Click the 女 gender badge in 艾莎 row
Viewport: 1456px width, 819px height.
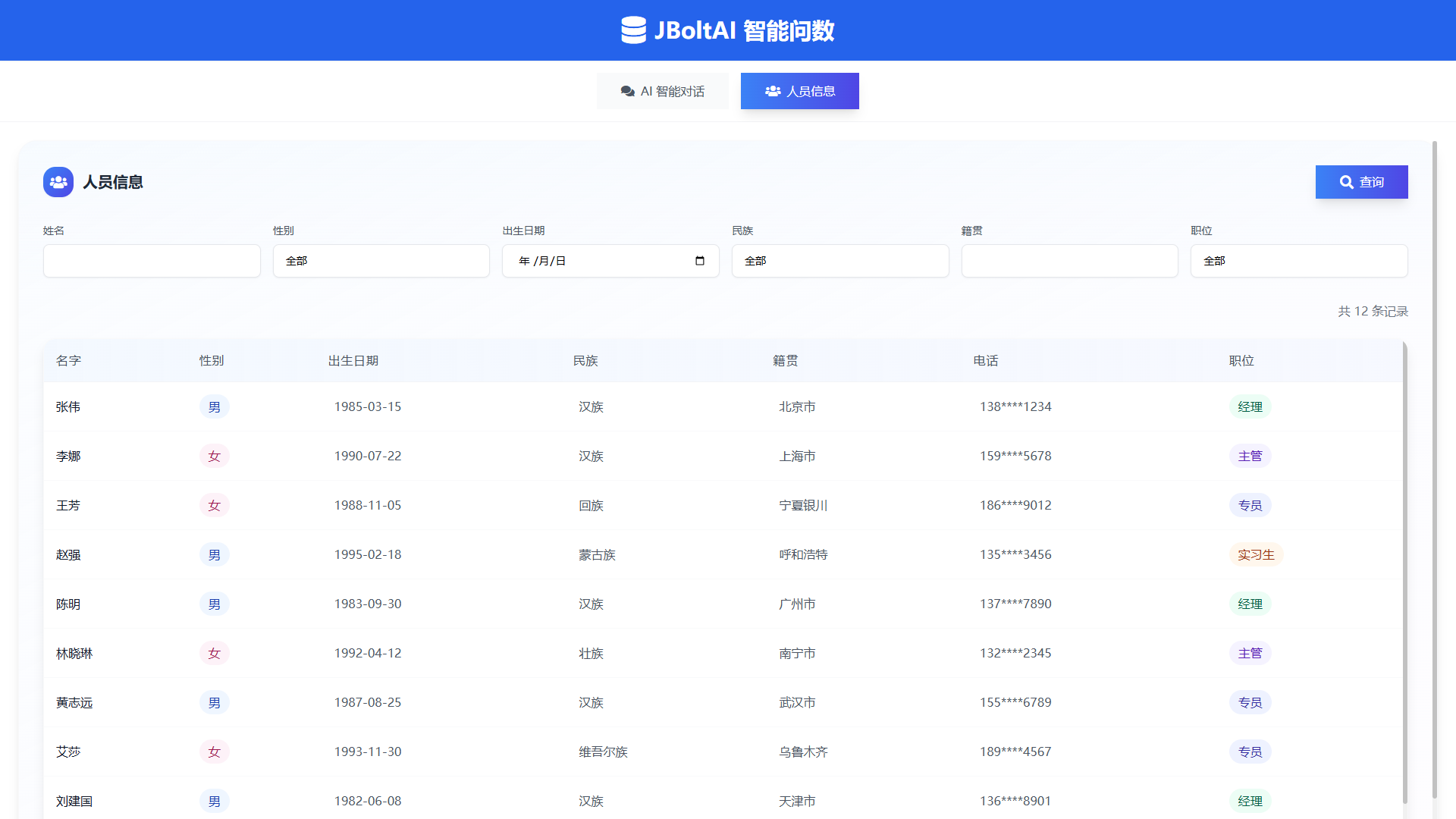[x=215, y=752]
